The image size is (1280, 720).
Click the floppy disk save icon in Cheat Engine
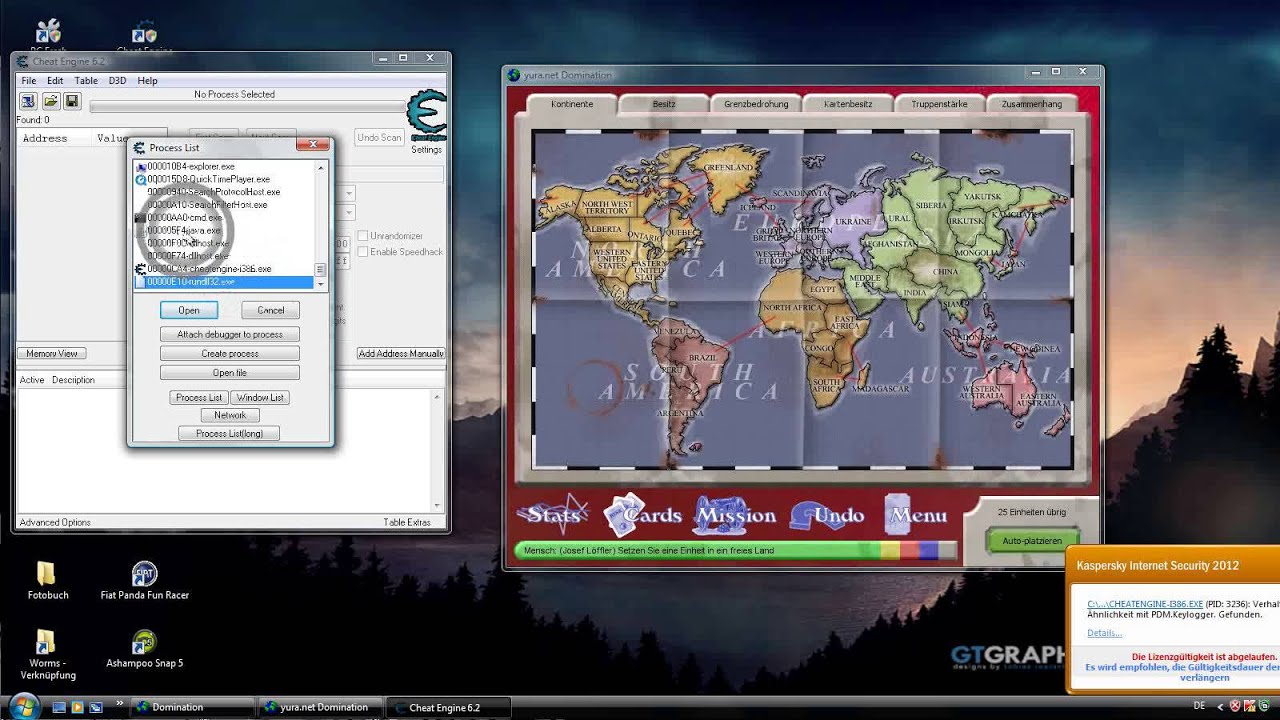pyautogui.click(x=72, y=101)
